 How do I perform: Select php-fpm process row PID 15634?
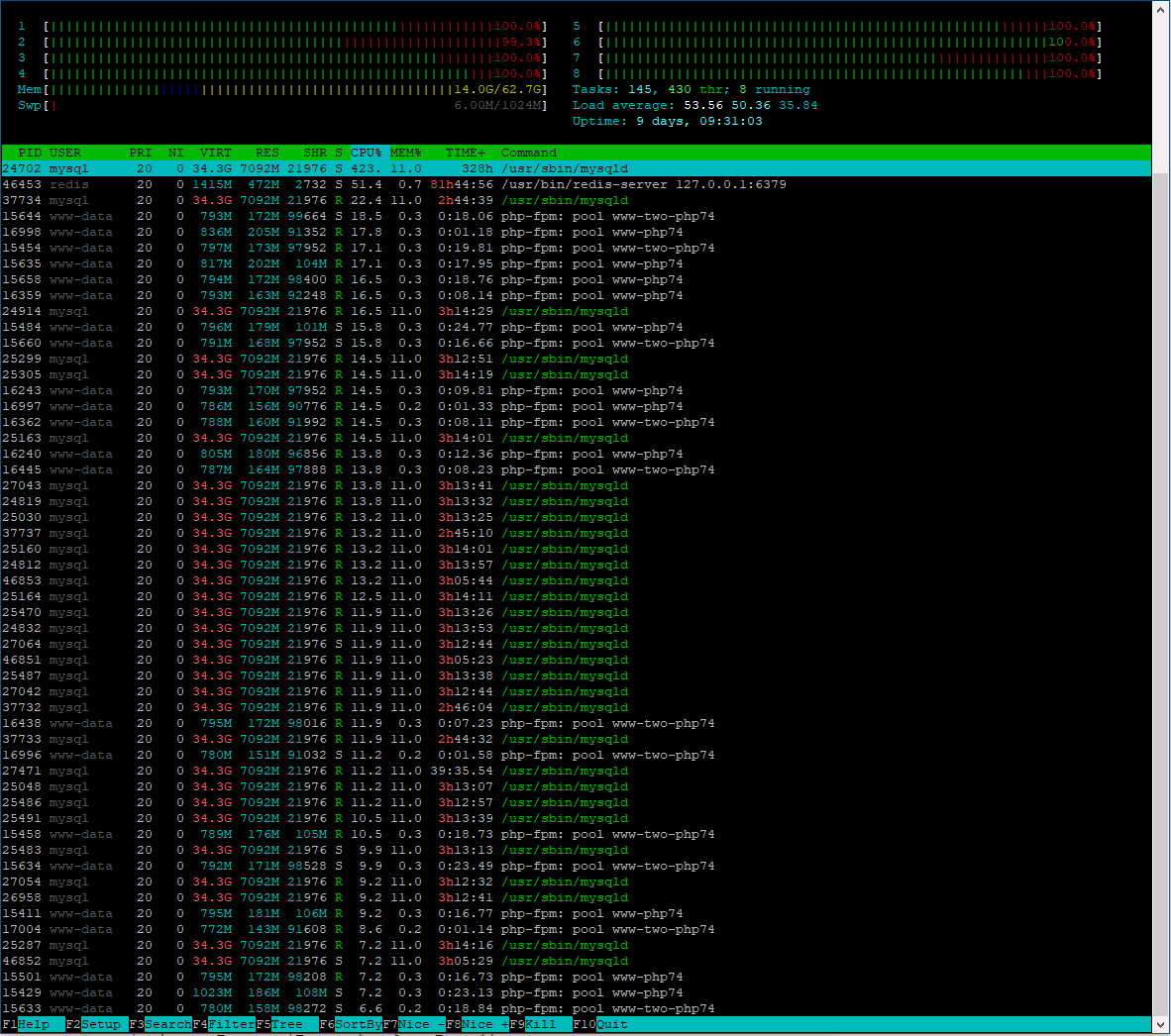click(x=576, y=866)
